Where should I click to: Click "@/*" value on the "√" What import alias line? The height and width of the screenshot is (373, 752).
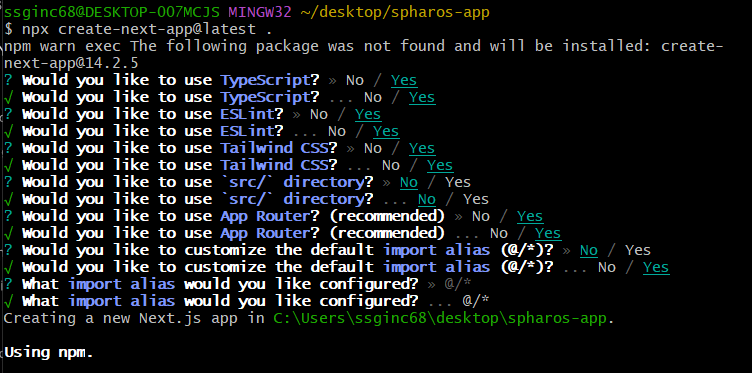click(476, 302)
